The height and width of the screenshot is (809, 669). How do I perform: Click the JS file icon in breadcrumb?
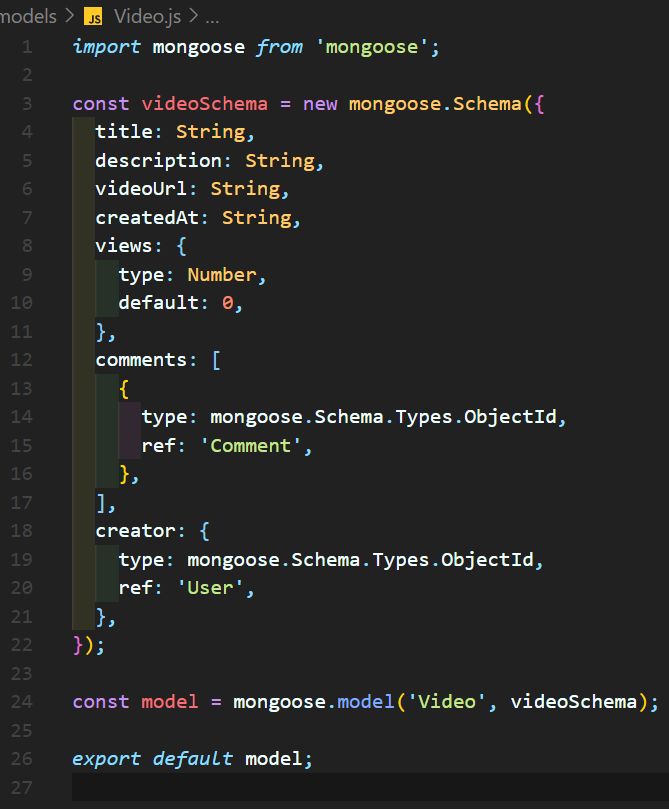[93, 17]
